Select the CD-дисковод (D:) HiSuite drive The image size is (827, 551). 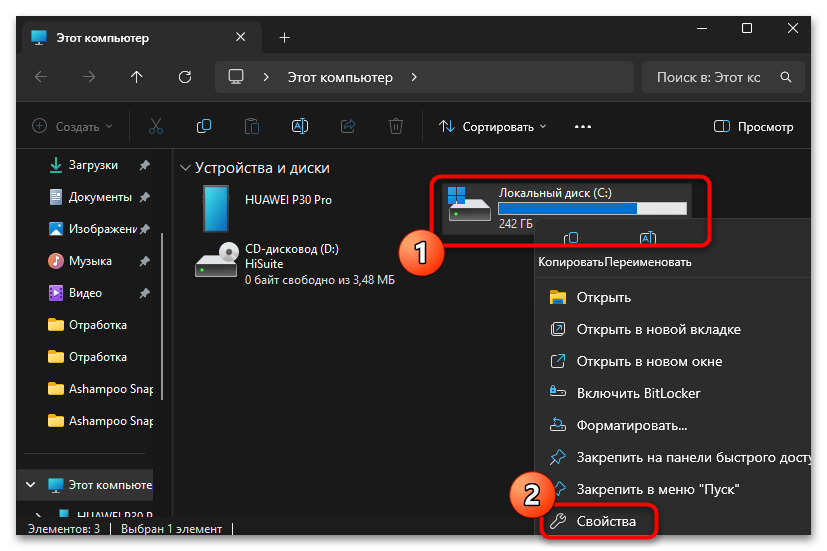pyautogui.click(x=294, y=264)
